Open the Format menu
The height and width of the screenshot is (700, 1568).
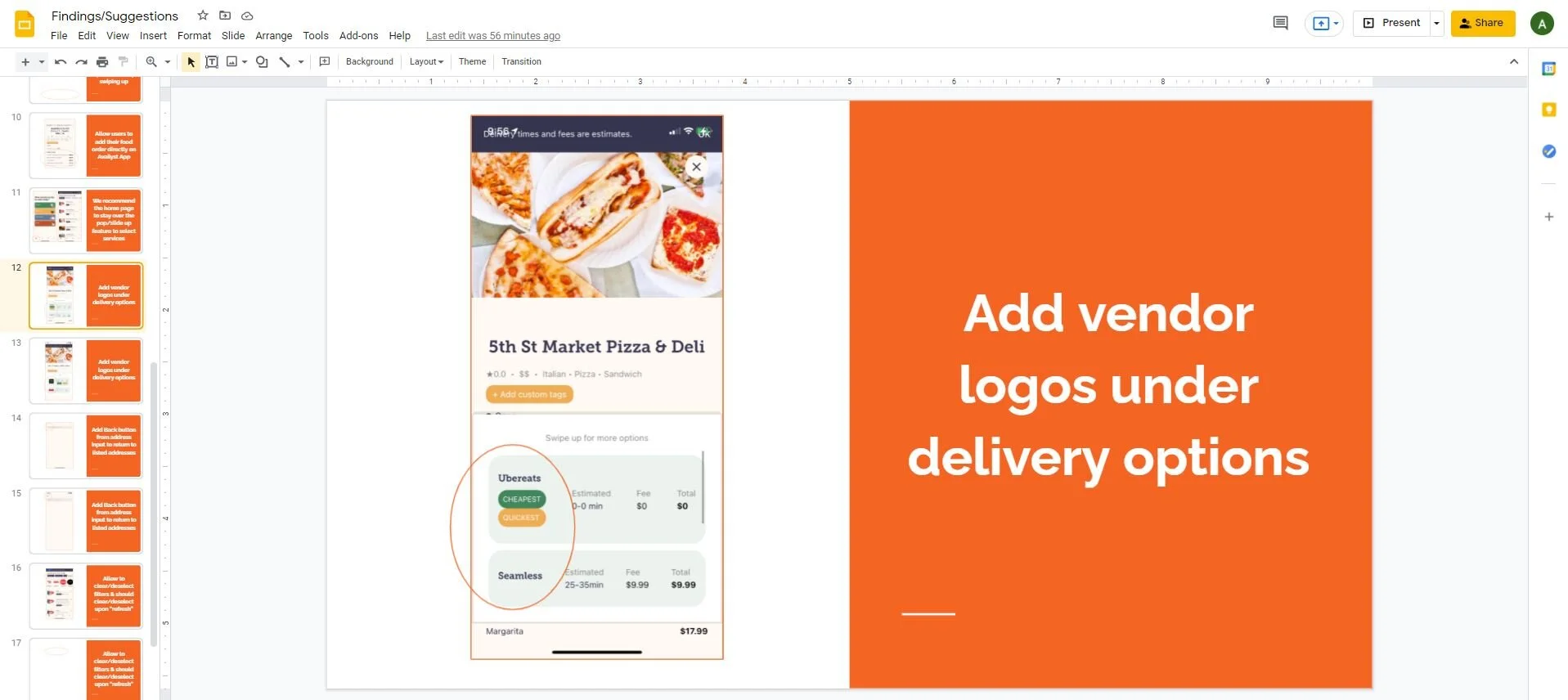coord(194,35)
